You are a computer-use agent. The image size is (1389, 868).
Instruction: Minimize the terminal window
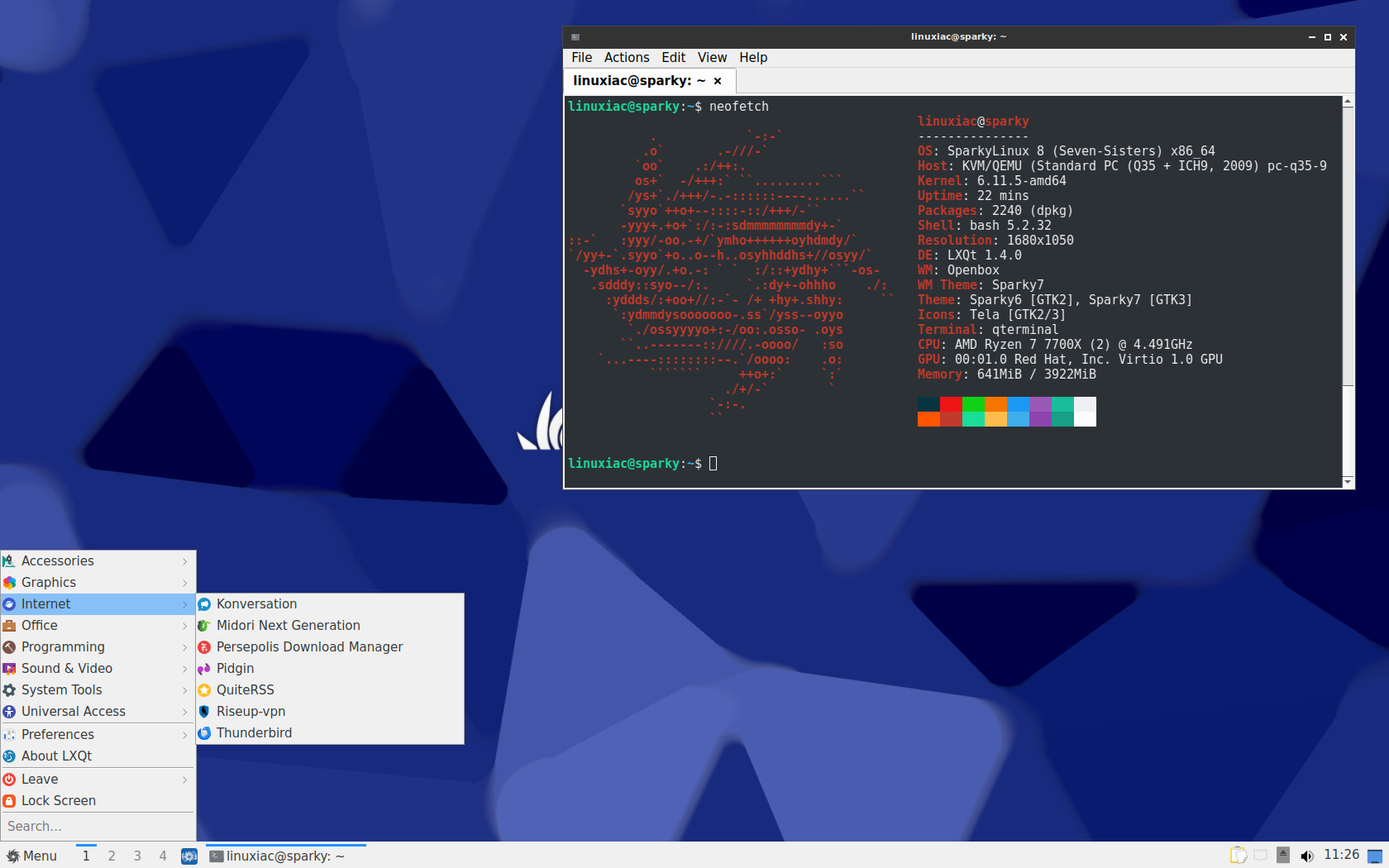1312,37
